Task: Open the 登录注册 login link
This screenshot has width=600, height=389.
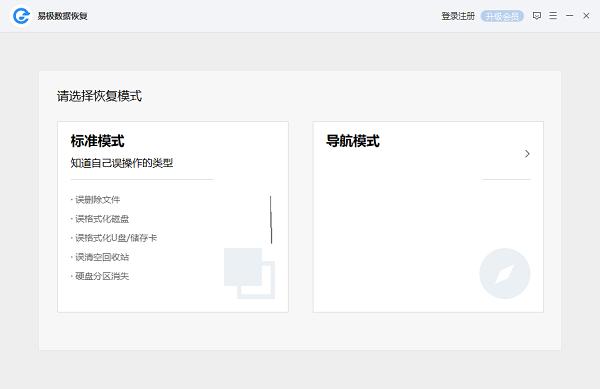Action: [x=458, y=16]
